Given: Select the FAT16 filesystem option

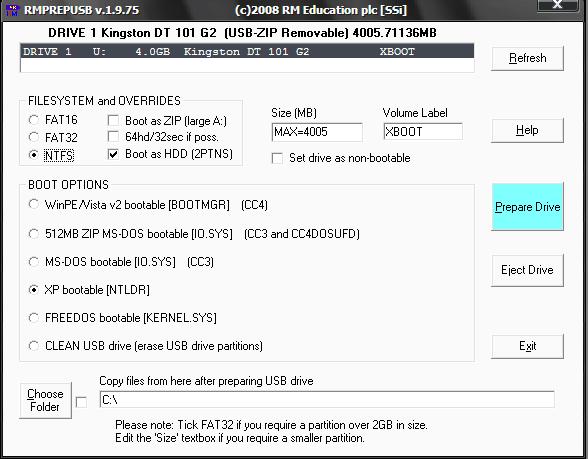Looking at the screenshot, I should click(x=34, y=120).
